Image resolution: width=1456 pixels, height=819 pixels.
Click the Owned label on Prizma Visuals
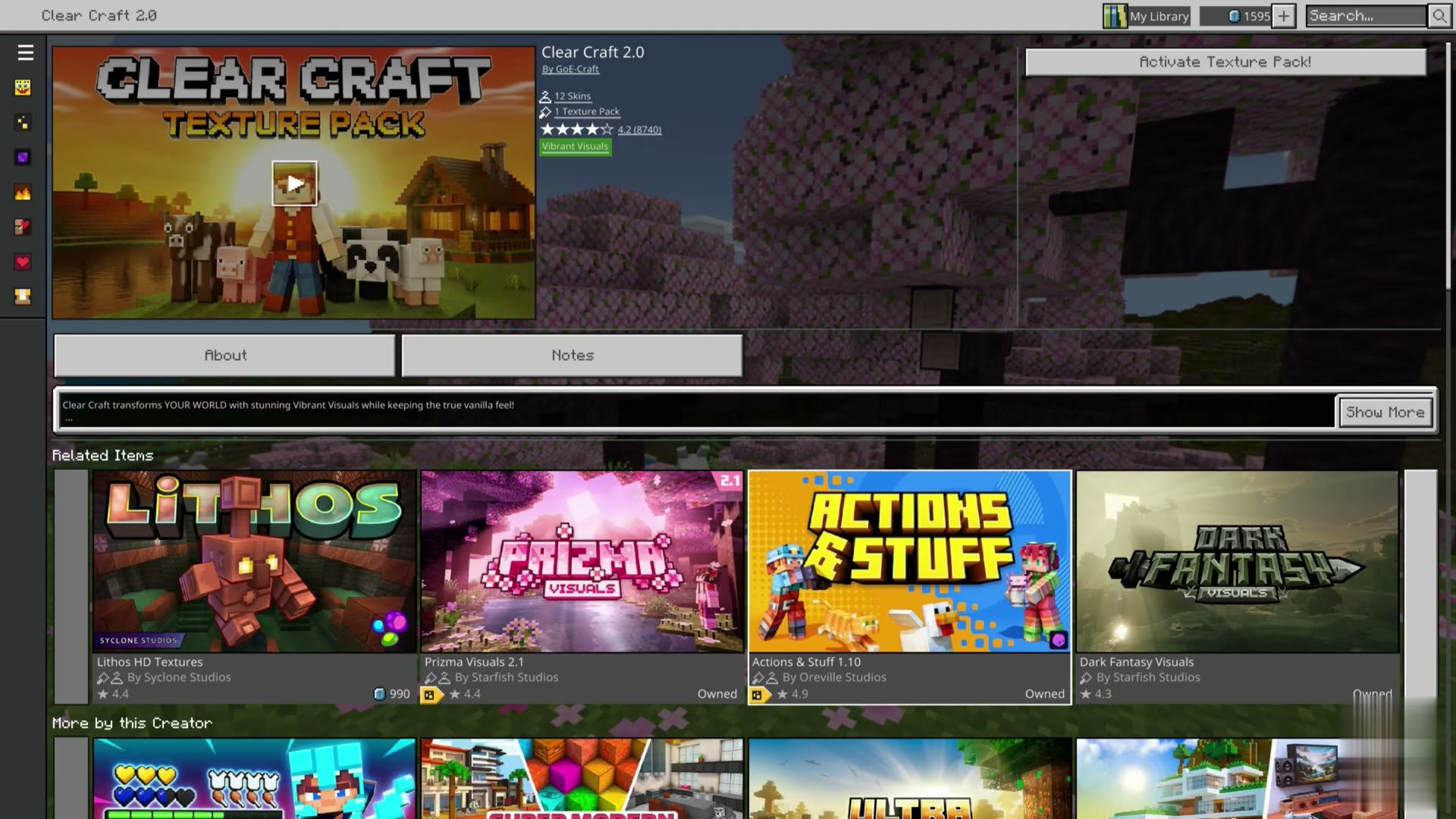(x=717, y=694)
